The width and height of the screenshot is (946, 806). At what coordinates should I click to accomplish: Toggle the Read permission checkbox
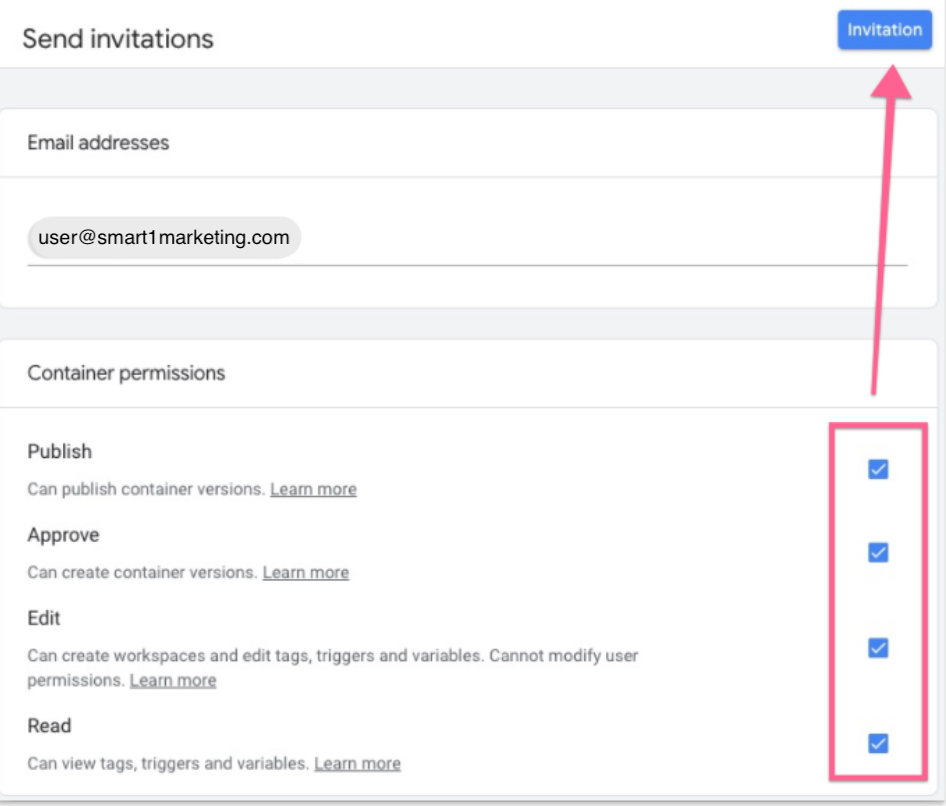[878, 742]
